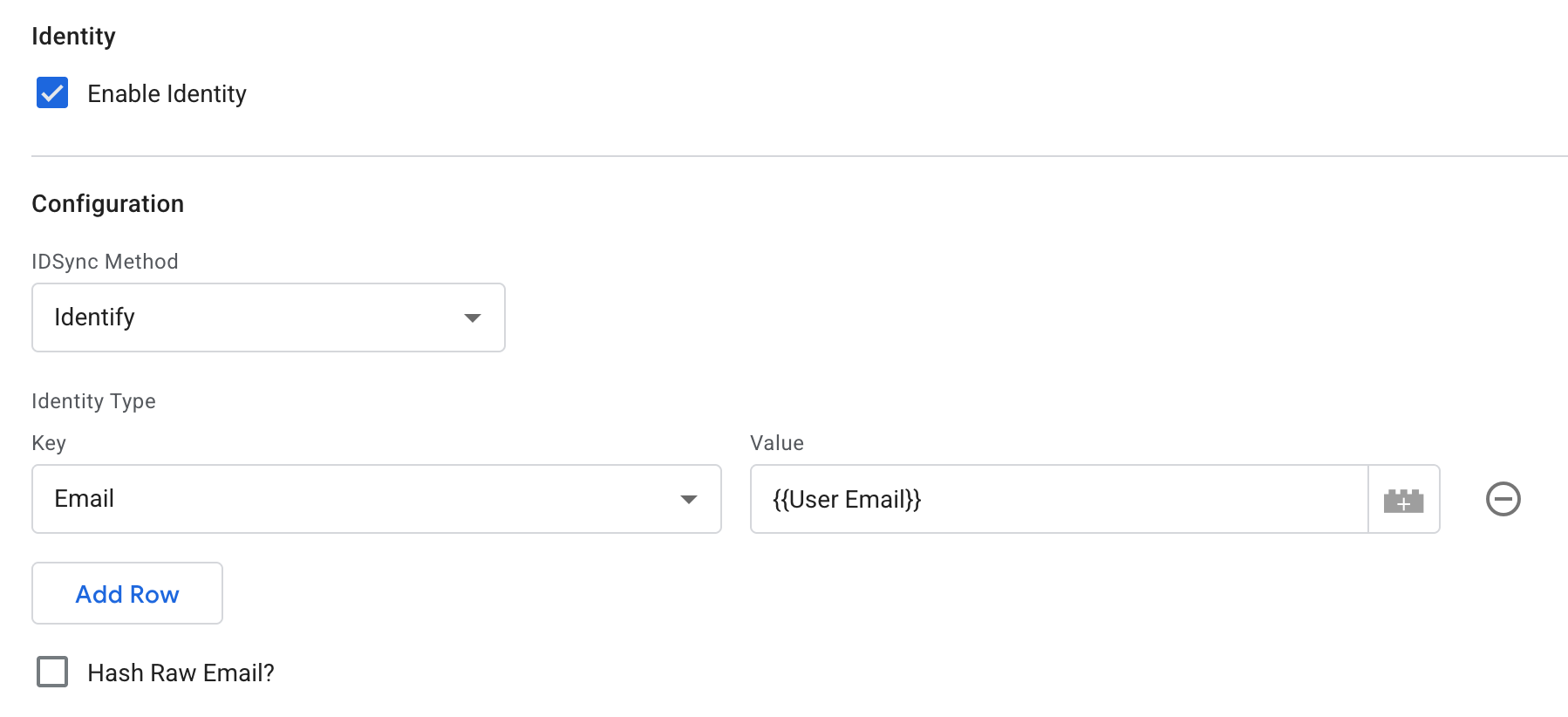Image resolution: width=1568 pixels, height=717 pixels.
Task: Enable the Hash Raw Email option
Action: tap(52, 672)
